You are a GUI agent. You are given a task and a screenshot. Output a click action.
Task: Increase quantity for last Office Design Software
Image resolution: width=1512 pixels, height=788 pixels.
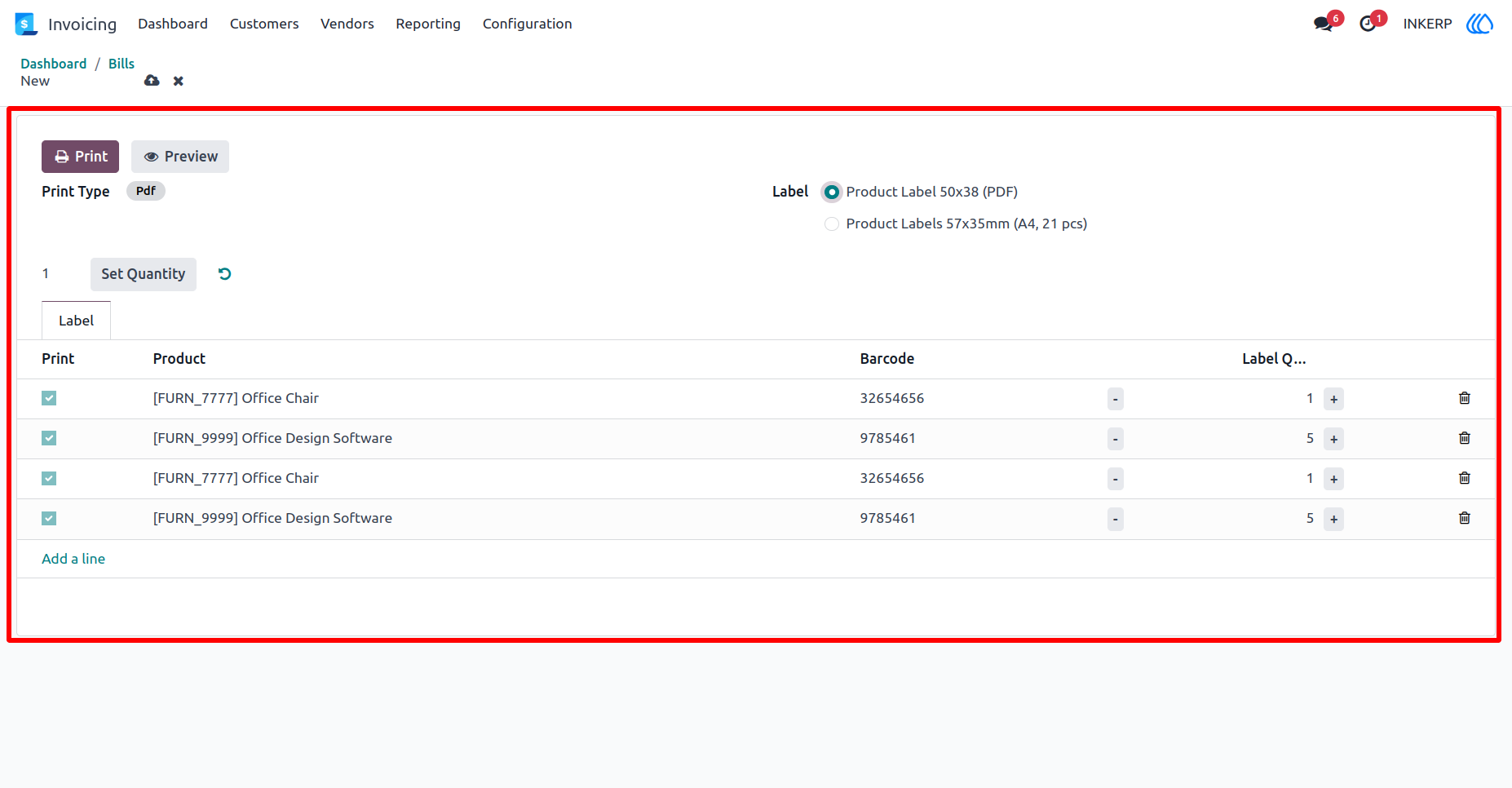[1333, 519]
